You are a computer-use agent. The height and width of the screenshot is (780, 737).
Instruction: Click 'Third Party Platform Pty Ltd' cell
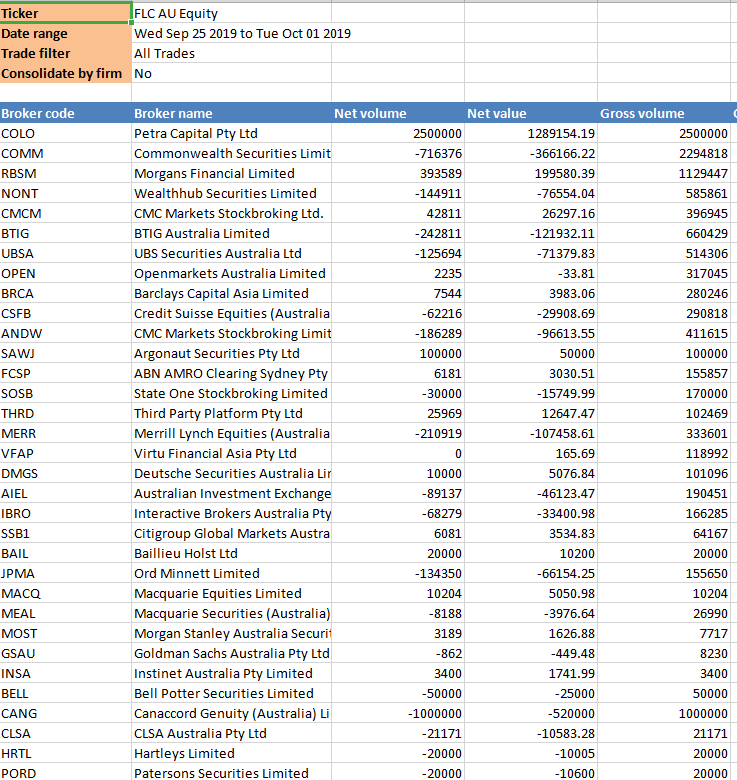[x=232, y=413]
